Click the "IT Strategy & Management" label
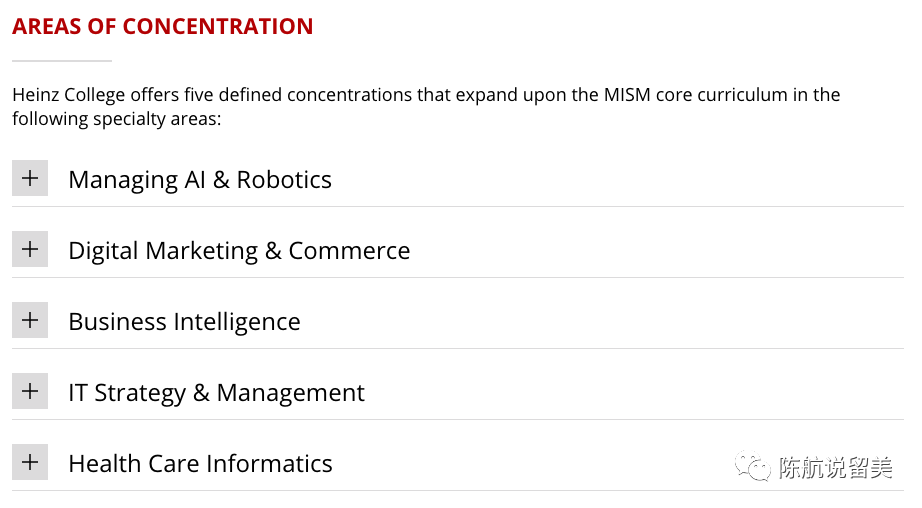The width and height of the screenshot is (922, 508). click(x=216, y=393)
